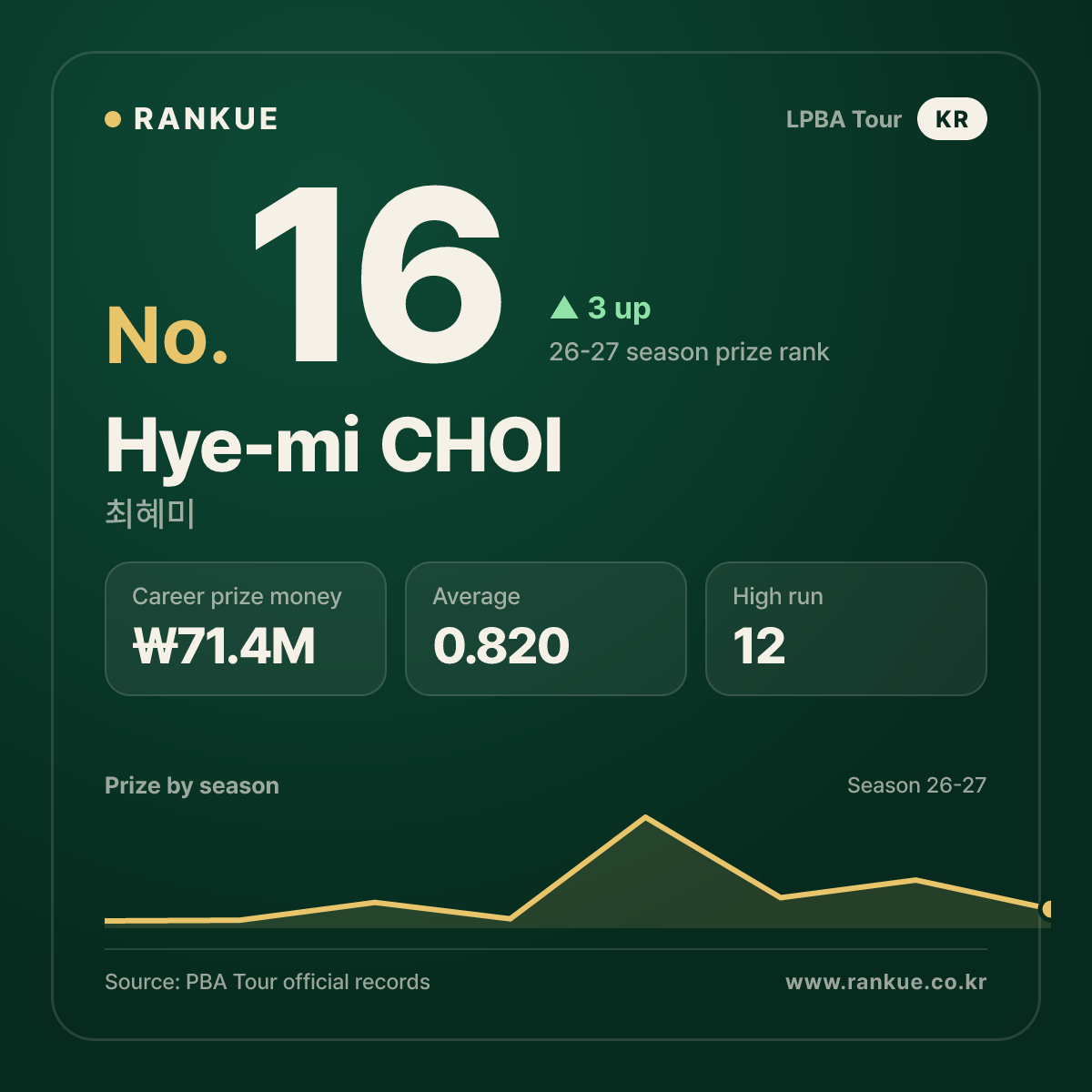Click the 'Source: PBA Tour official records' text
The image size is (1092, 1092).
pos(268,982)
